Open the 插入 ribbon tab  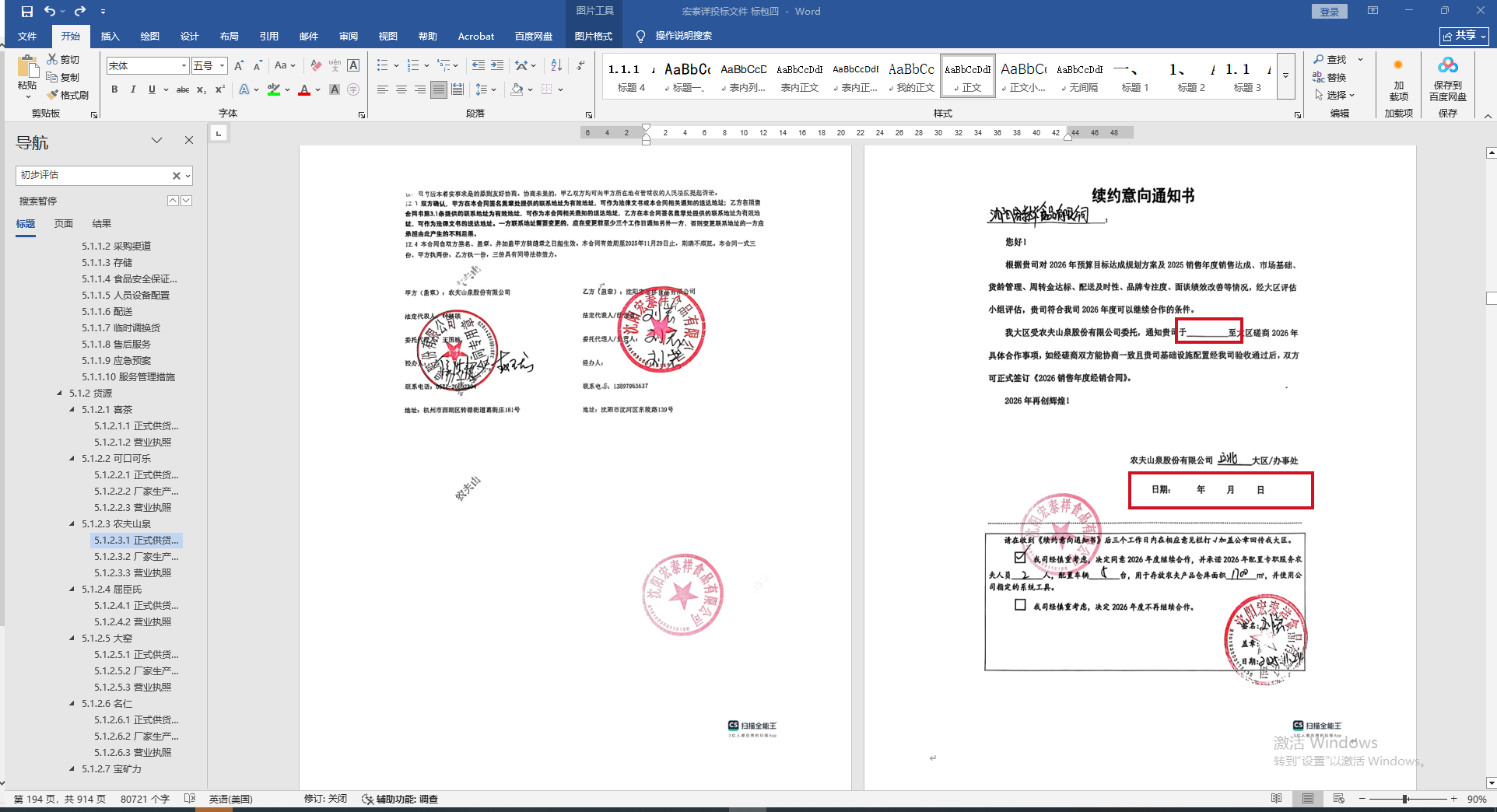[110, 36]
